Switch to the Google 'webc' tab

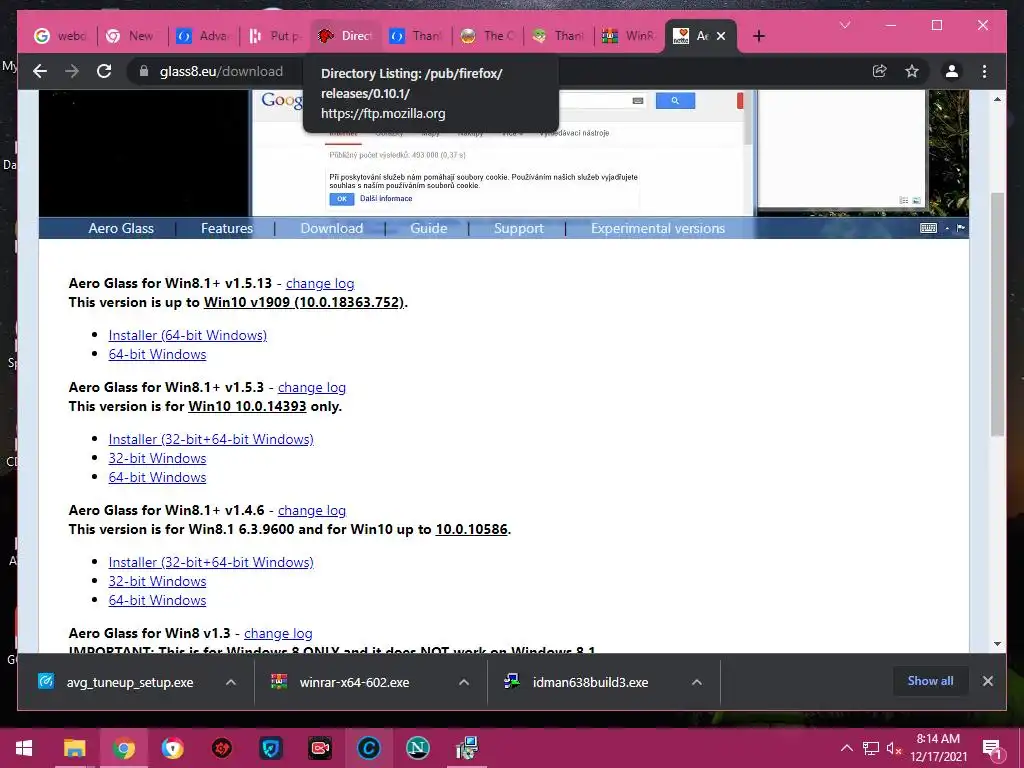60,36
